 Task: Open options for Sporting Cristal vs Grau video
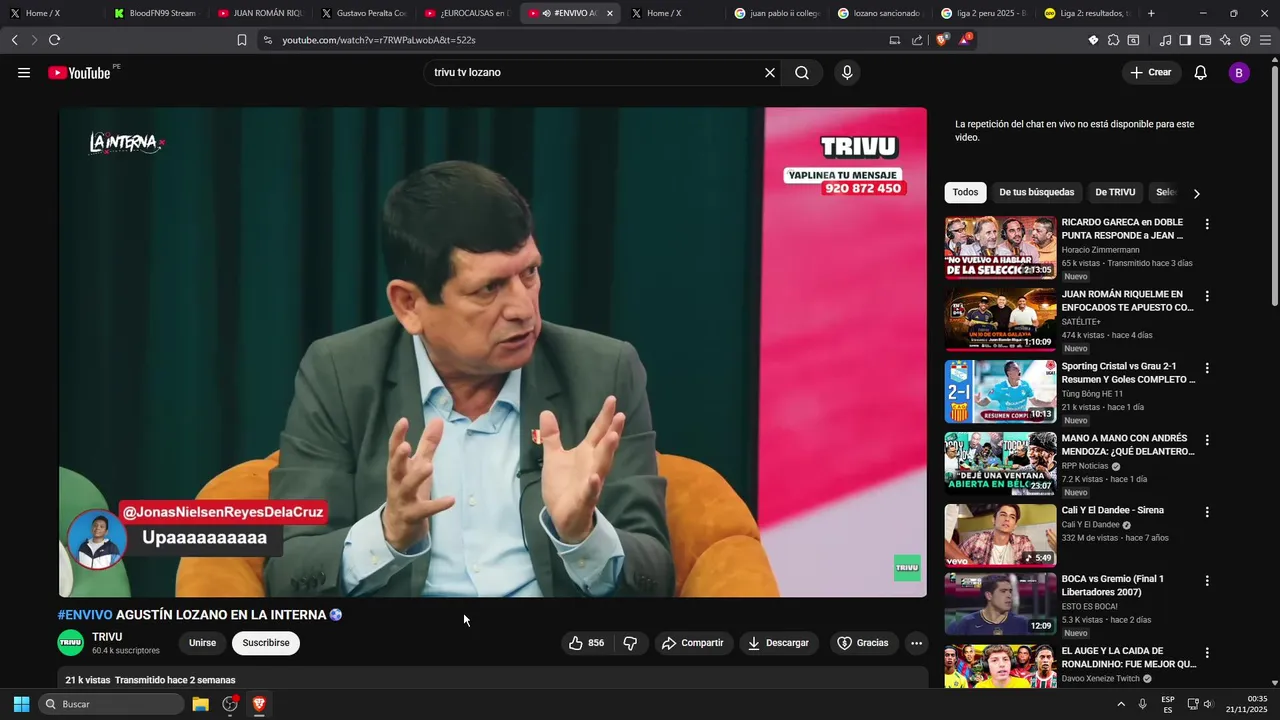click(1207, 368)
